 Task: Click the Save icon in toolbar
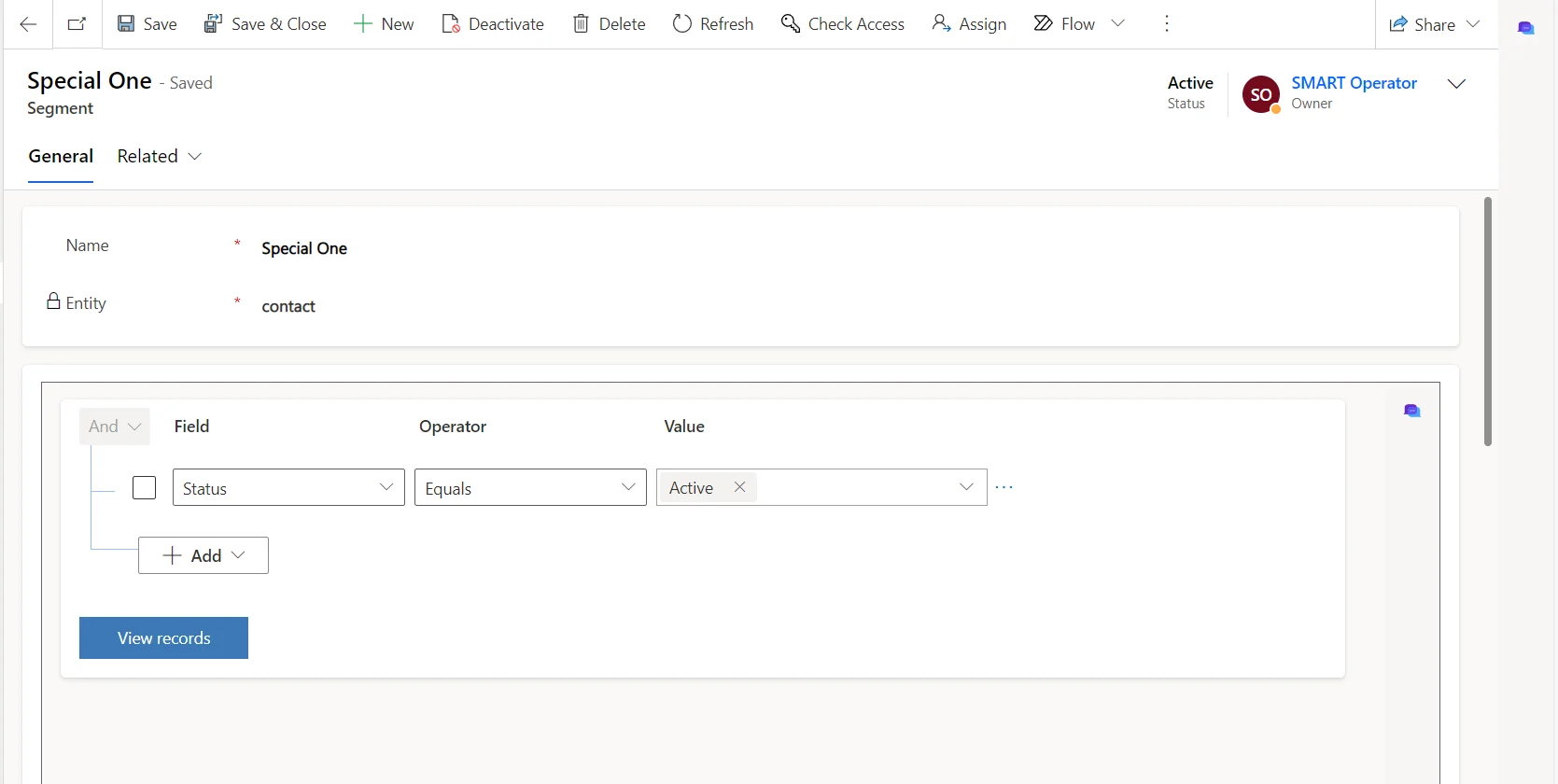[126, 24]
